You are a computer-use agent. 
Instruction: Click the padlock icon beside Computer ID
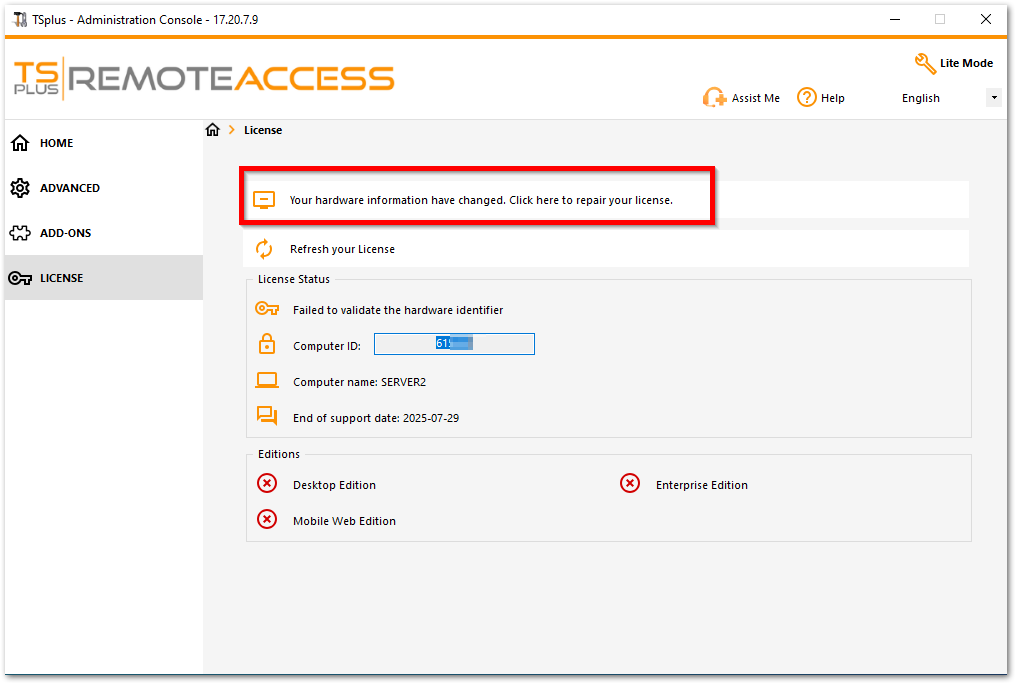tap(267, 345)
